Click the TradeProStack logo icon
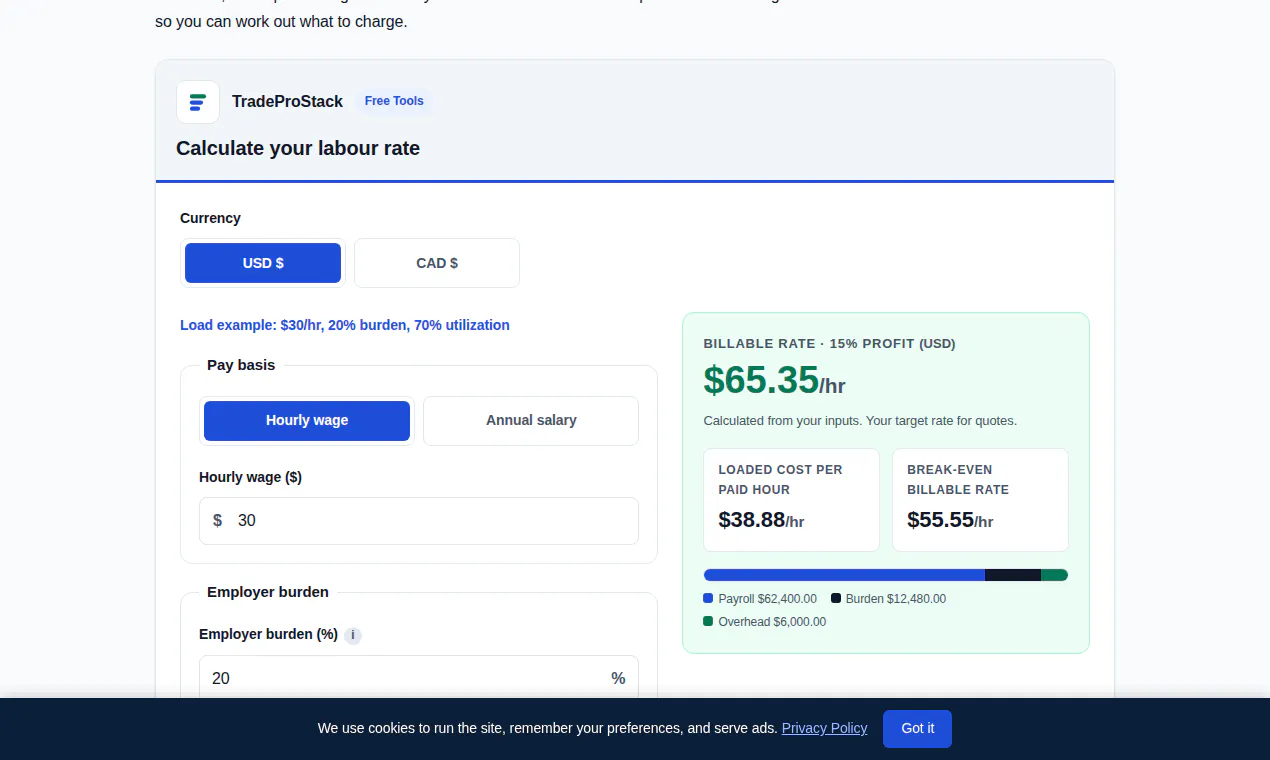 198,102
